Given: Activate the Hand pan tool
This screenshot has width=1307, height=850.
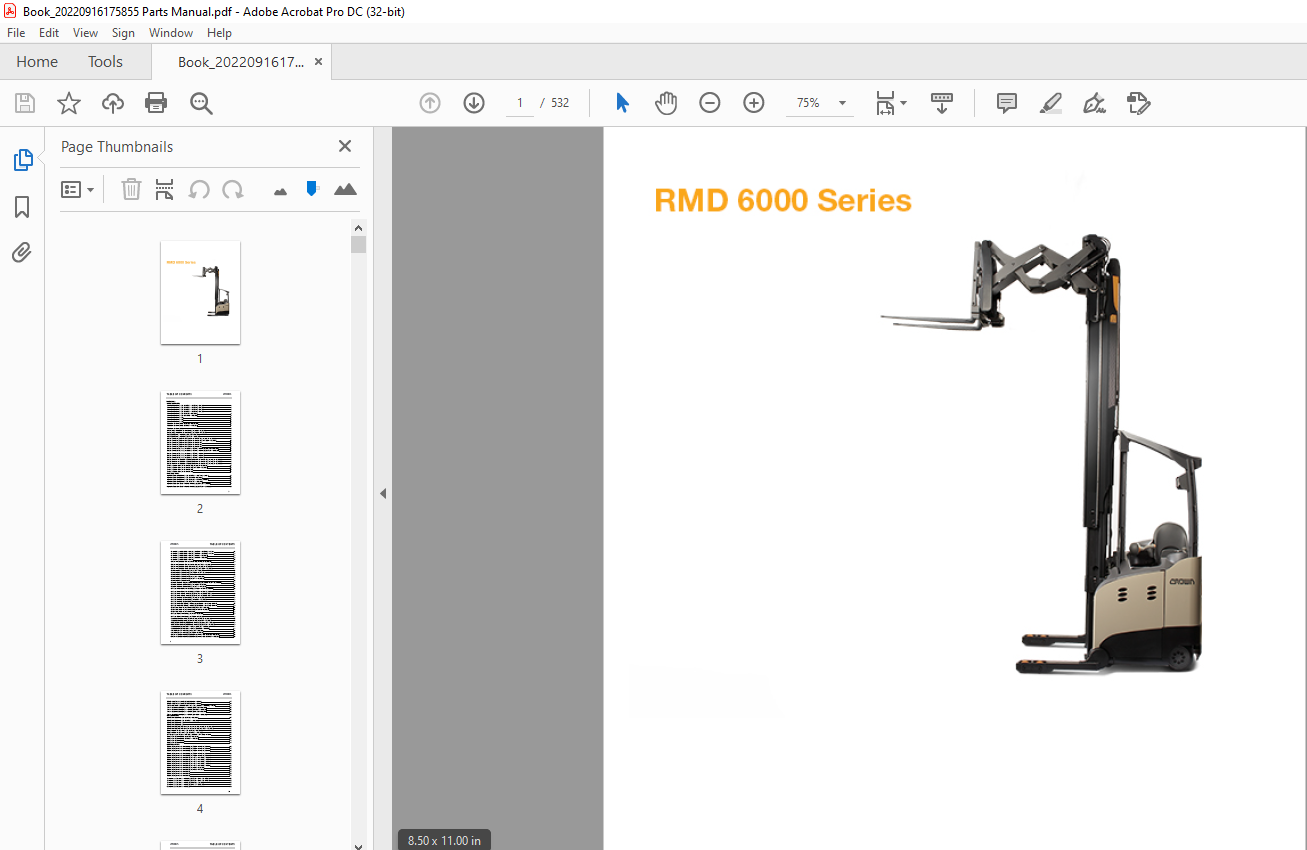Looking at the screenshot, I should coord(666,103).
